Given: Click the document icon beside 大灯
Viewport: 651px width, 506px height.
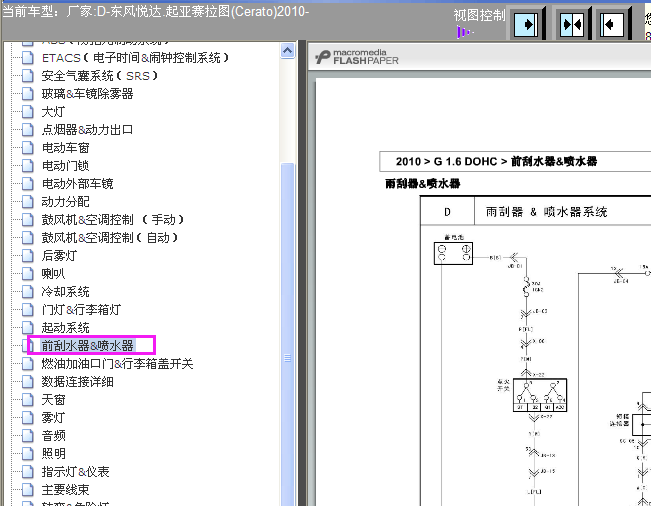Looking at the screenshot, I should 27,112.
